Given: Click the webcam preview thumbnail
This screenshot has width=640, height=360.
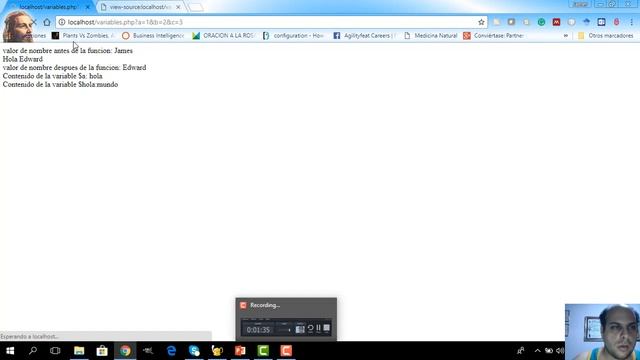Looking at the screenshot, I should tap(602, 332).
